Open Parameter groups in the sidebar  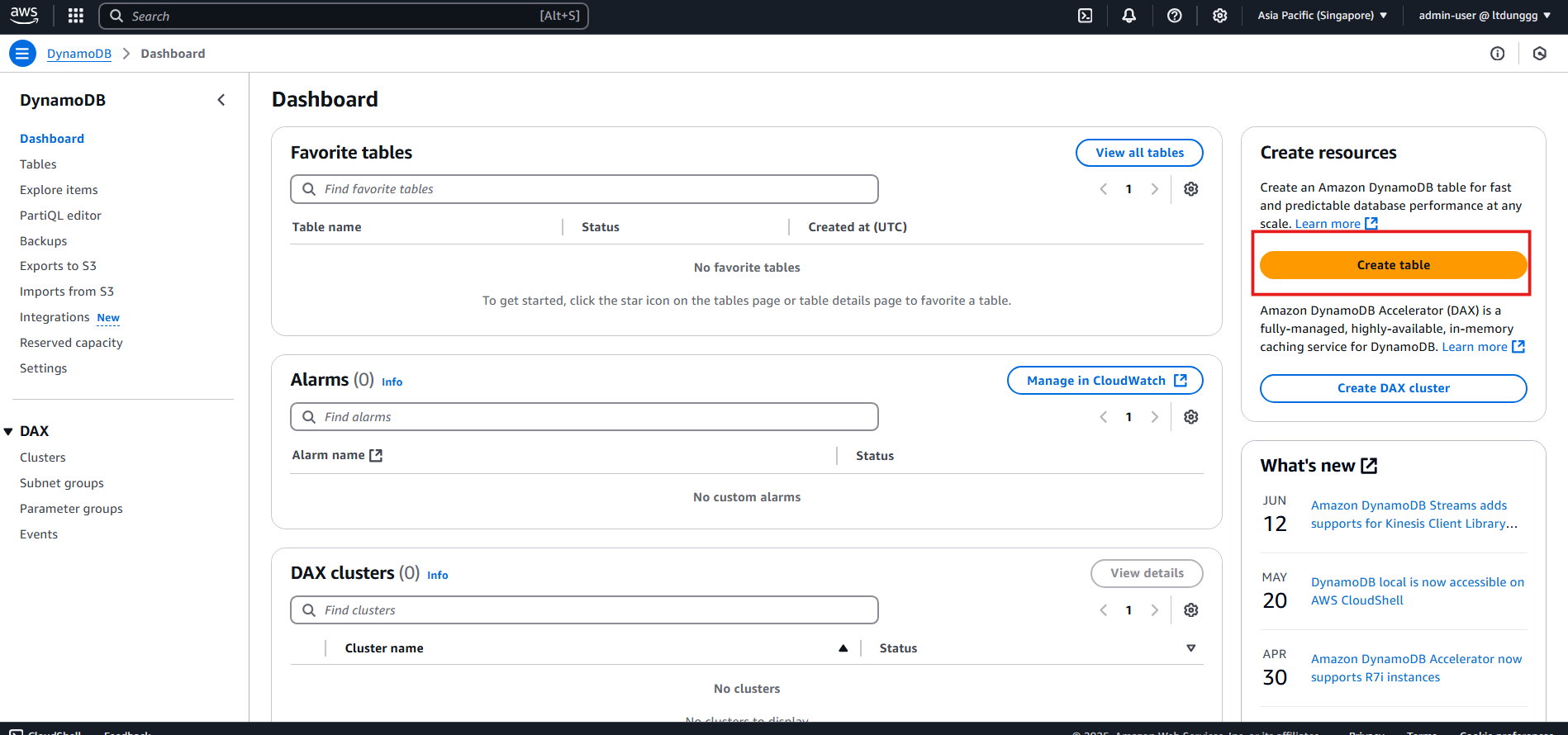point(71,509)
